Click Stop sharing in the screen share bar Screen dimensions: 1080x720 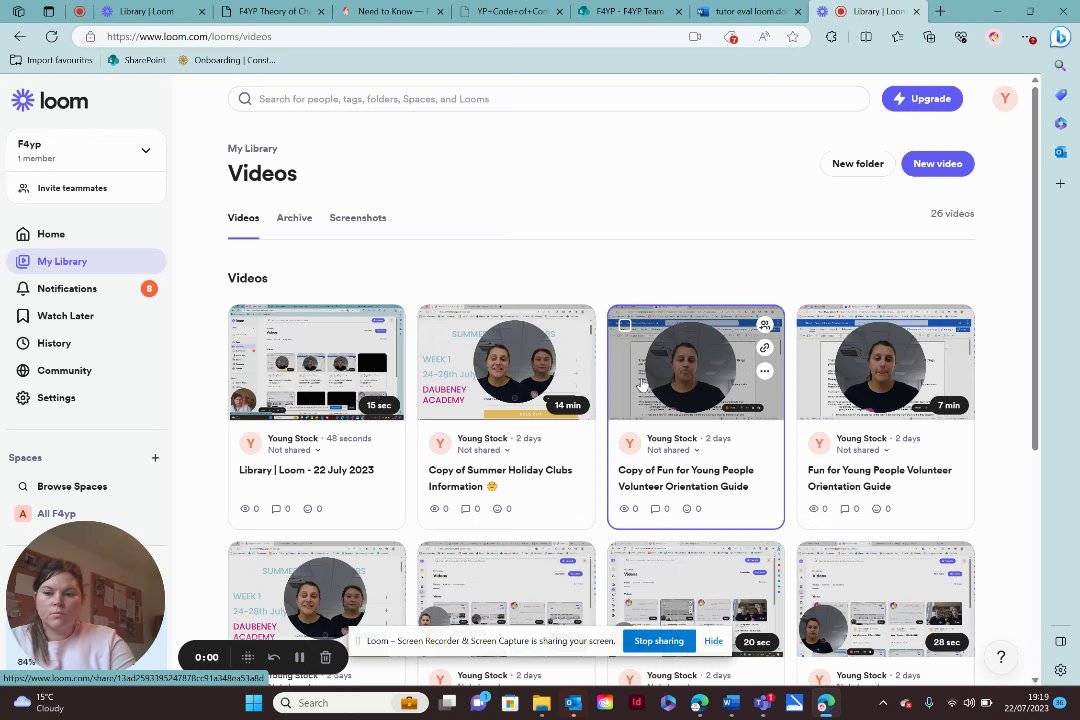pyautogui.click(x=659, y=641)
